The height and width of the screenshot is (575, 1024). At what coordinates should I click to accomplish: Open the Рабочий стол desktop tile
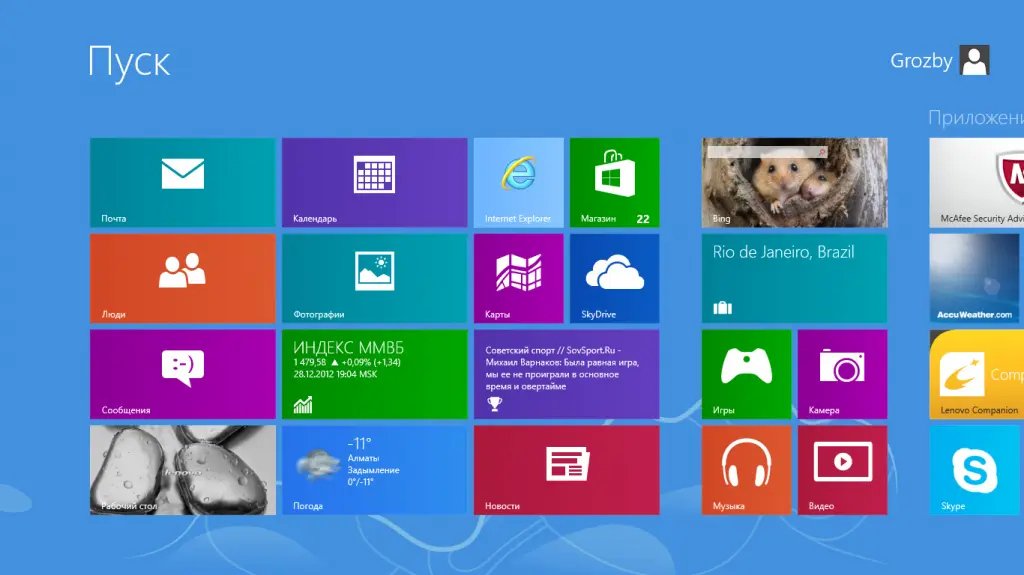point(183,470)
